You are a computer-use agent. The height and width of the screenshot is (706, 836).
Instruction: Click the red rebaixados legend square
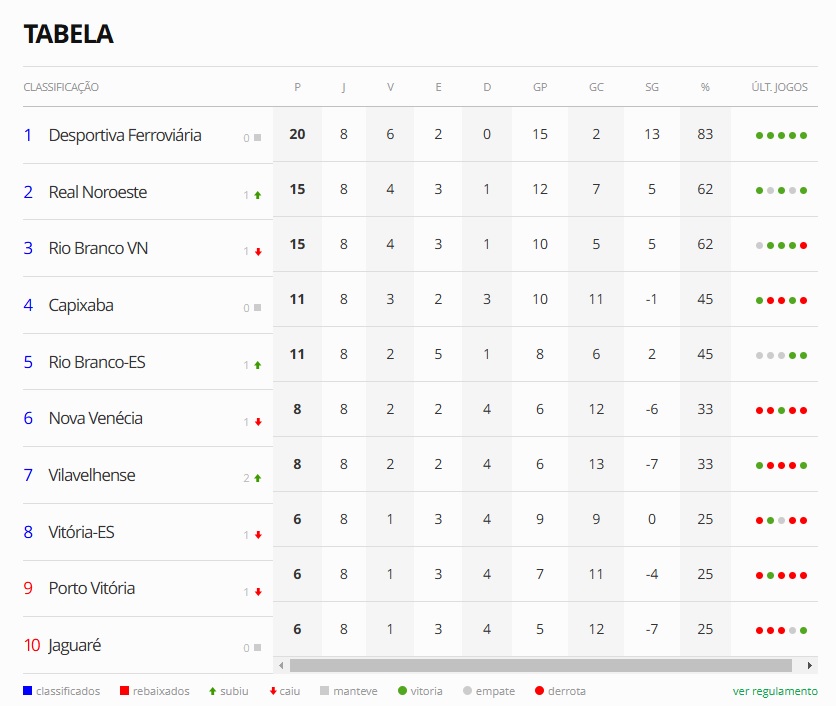pyautogui.click(x=125, y=691)
